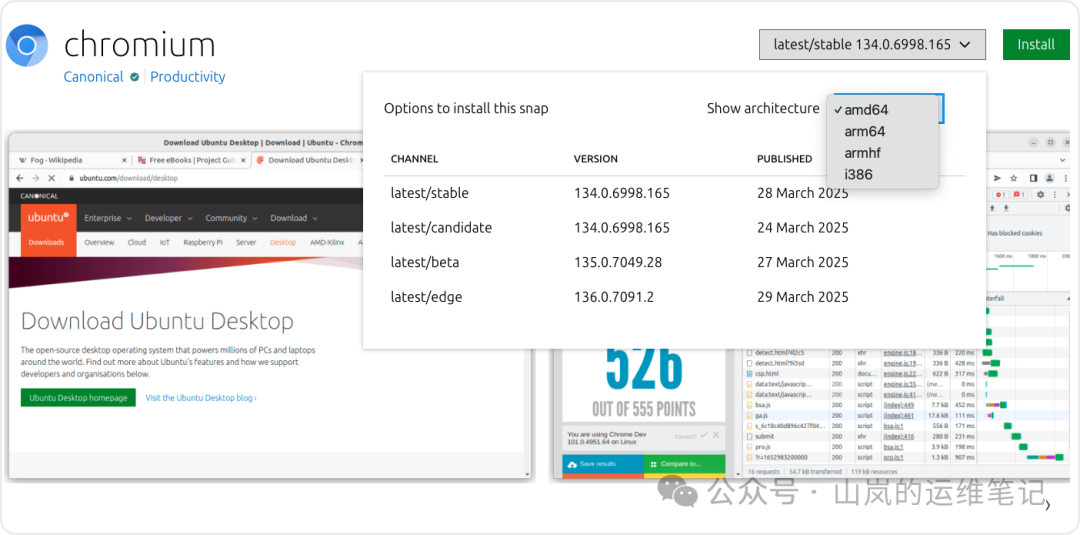Open the Raspberry Pi sub-navigation item

pos(202,242)
